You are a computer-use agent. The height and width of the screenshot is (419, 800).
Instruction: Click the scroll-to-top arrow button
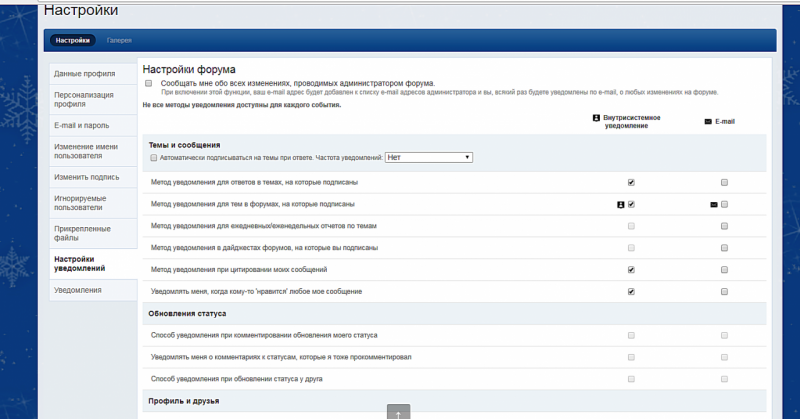[398, 412]
